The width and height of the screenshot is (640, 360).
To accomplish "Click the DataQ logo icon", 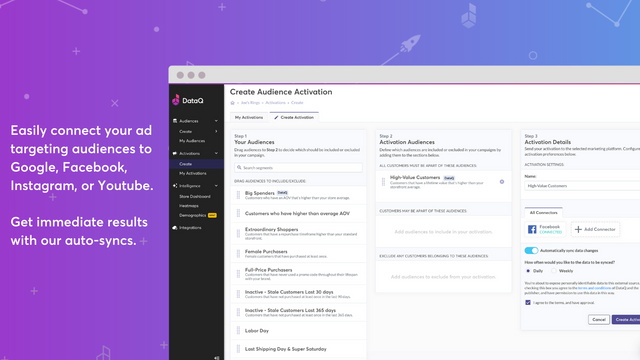I will coord(176,100).
